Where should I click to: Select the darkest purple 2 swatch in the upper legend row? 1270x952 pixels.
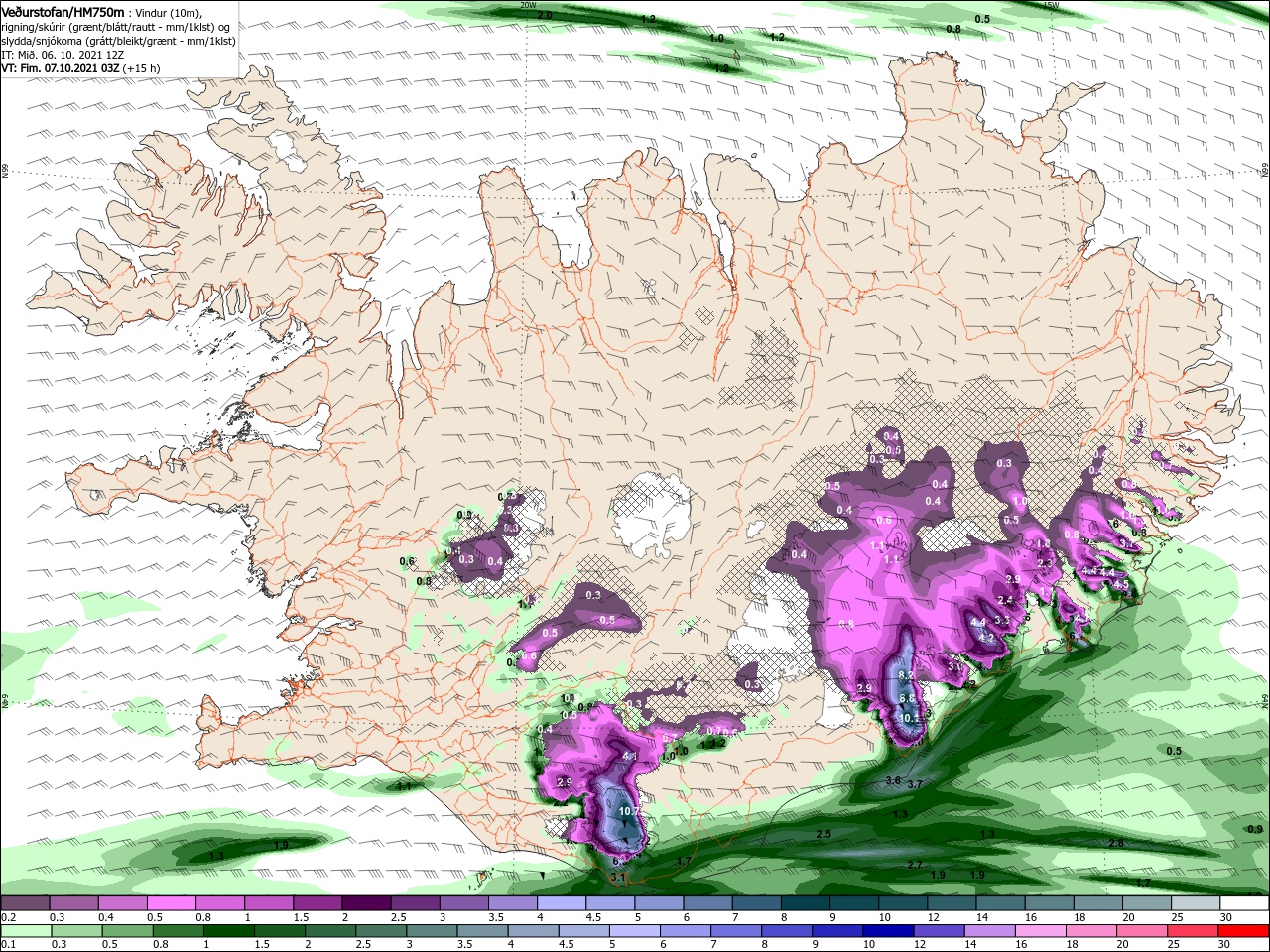click(x=366, y=903)
